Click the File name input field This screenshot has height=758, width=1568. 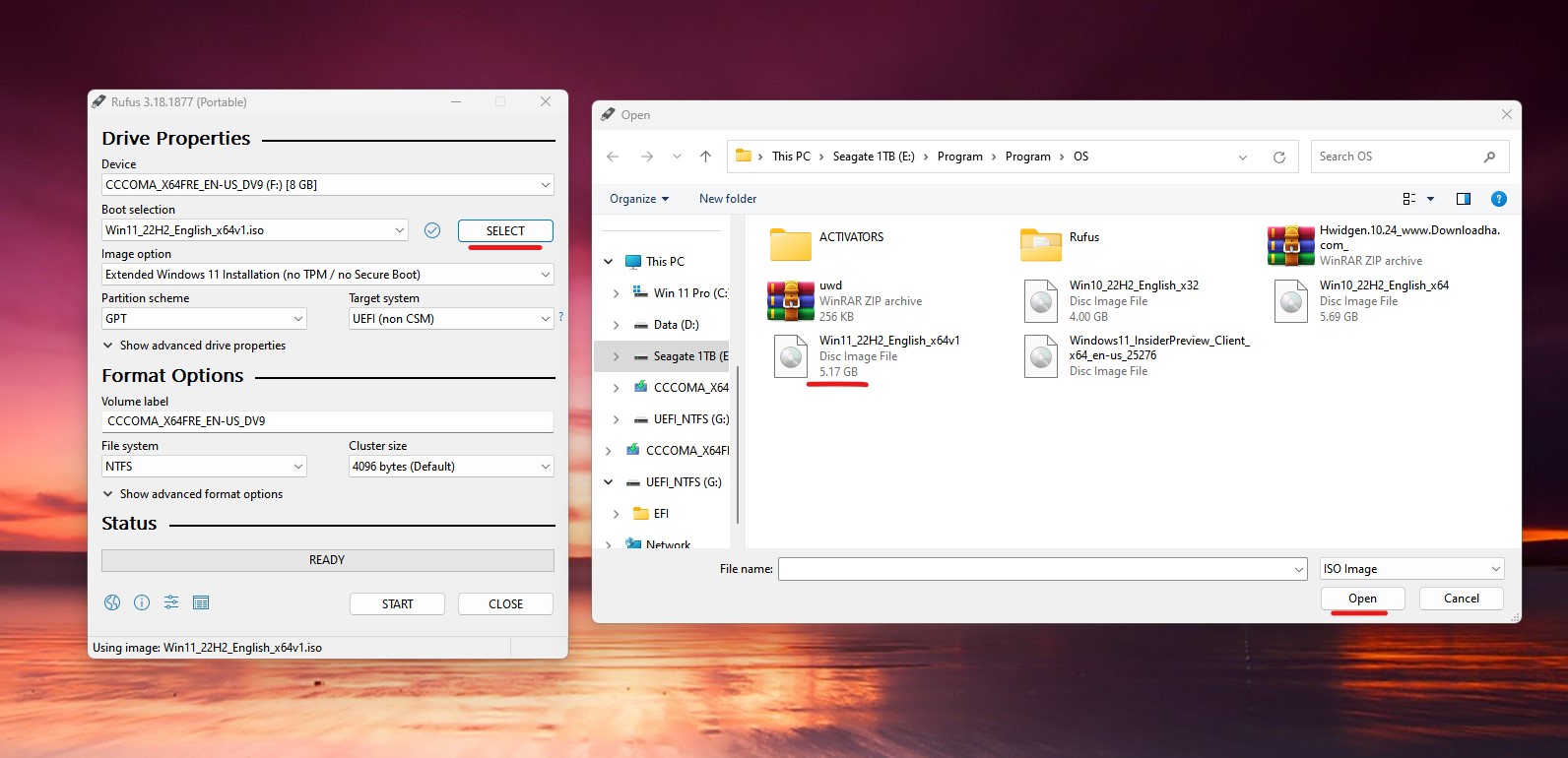pos(1043,569)
